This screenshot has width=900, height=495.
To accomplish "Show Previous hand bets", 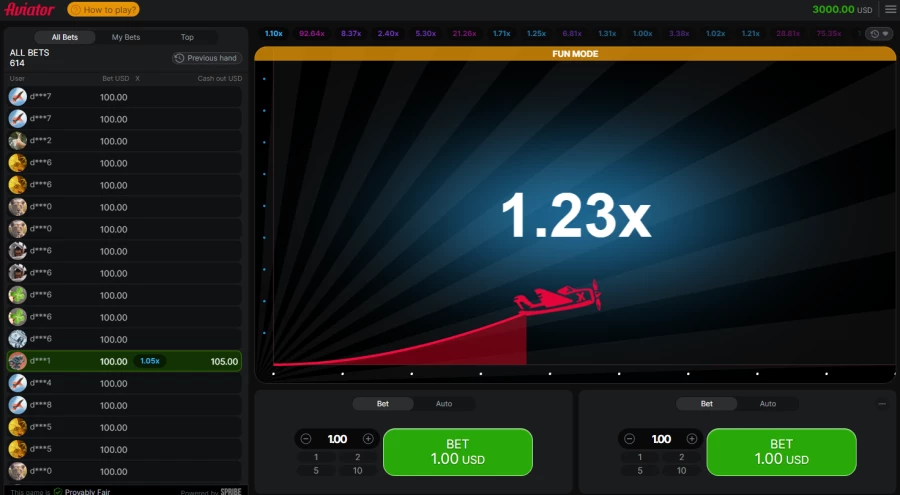I will 207,58.
